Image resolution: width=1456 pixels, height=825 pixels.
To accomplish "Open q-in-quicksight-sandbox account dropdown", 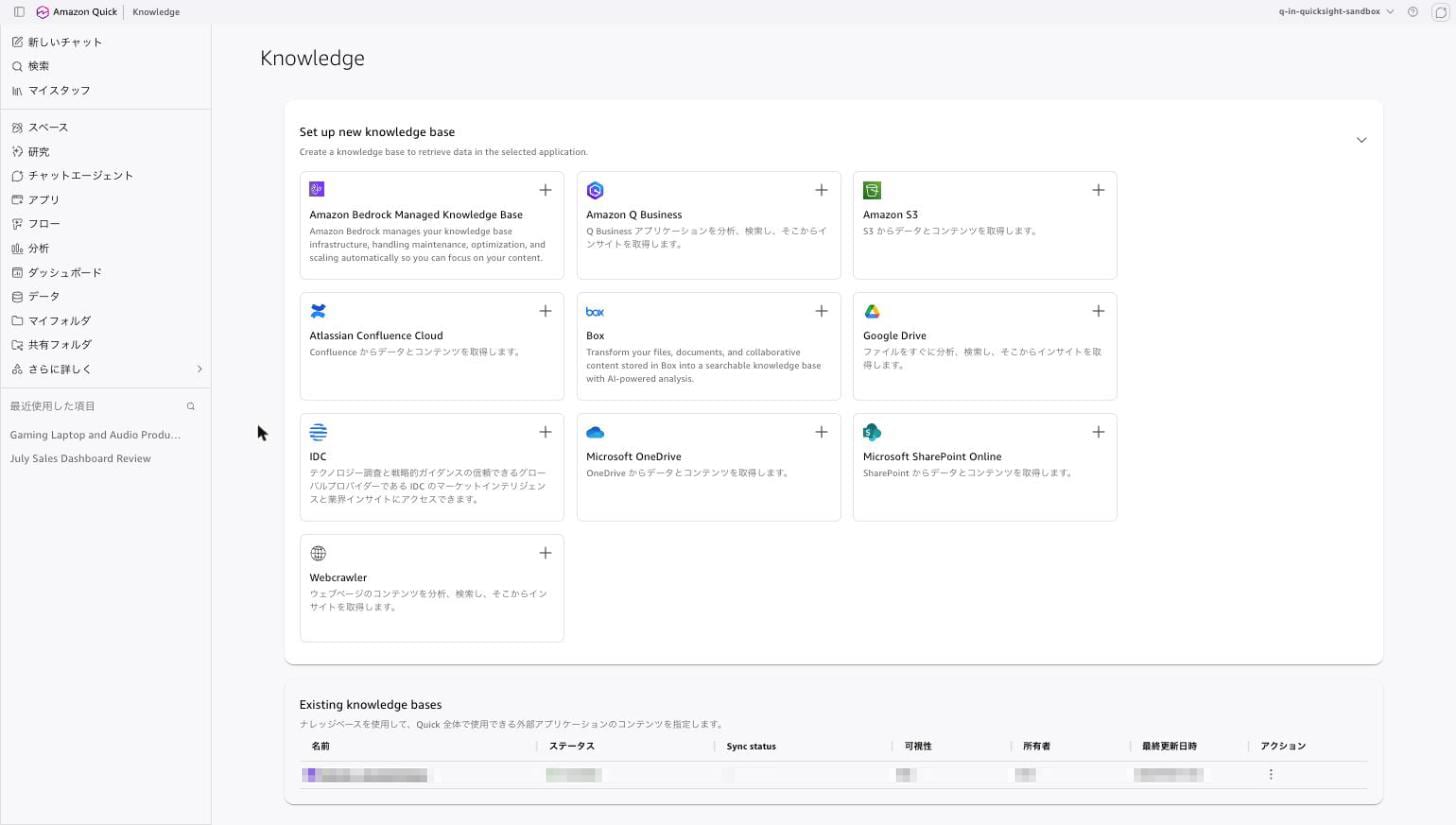I will coord(1336,12).
